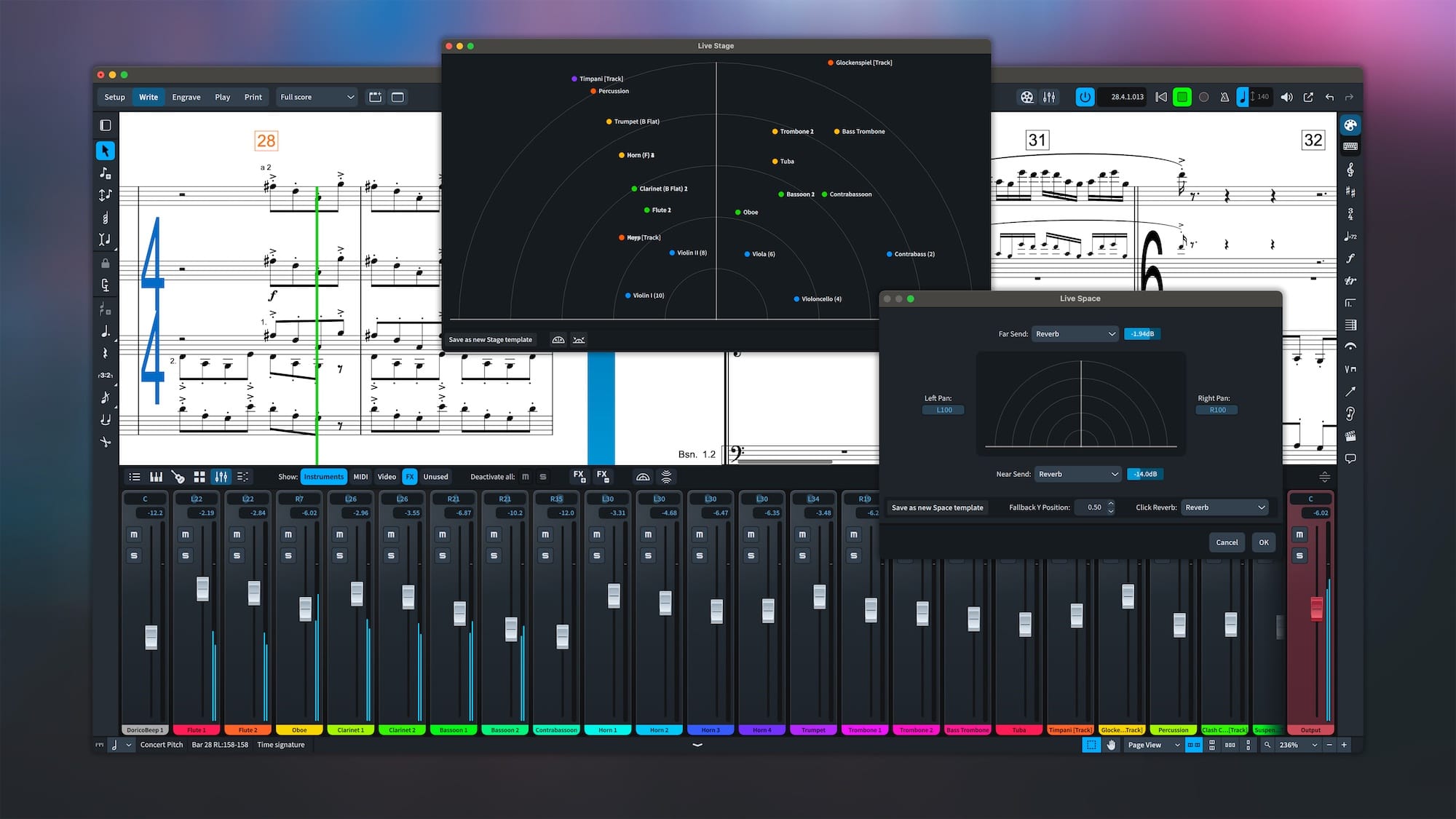
Task: Toggle left panel visibility icon
Action: click(x=105, y=125)
